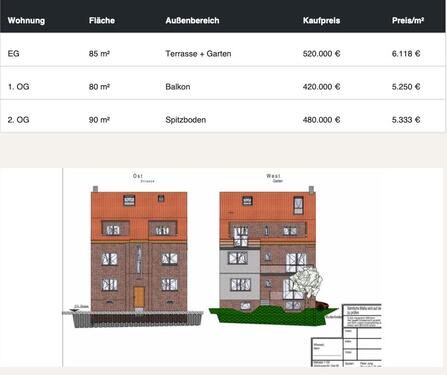
Task: Click the Fläche column header
Action: point(102,21)
